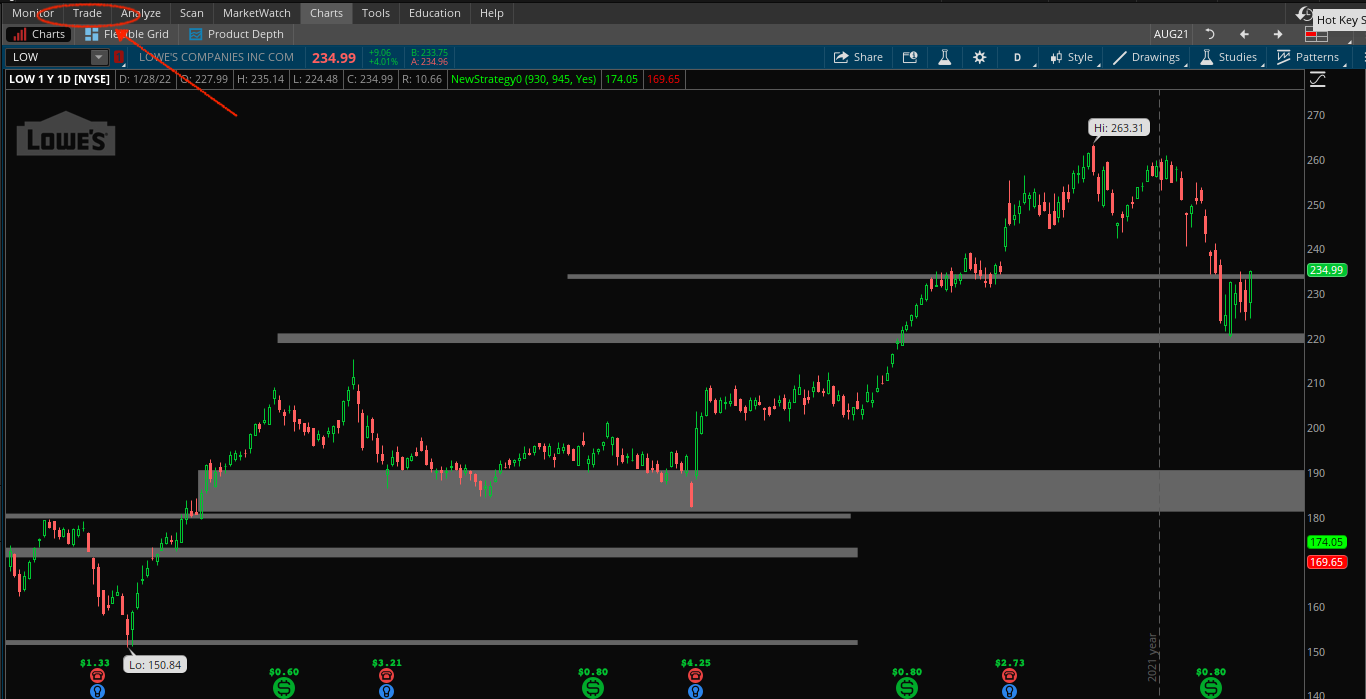Image resolution: width=1366 pixels, height=699 pixels.
Task: Open the Share chart icon
Action: pyautogui.click(x=857, y=57)
